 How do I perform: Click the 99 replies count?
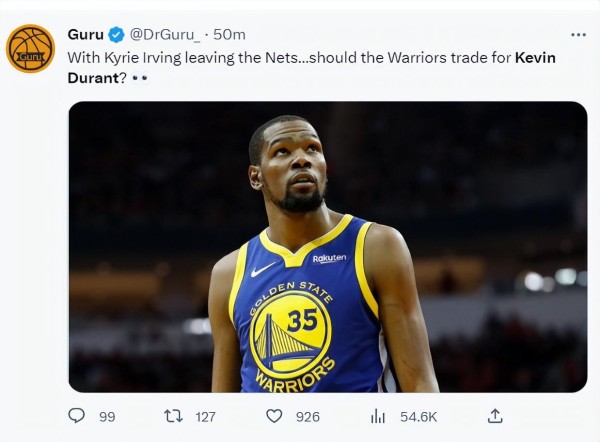click(x=107, y=417)
